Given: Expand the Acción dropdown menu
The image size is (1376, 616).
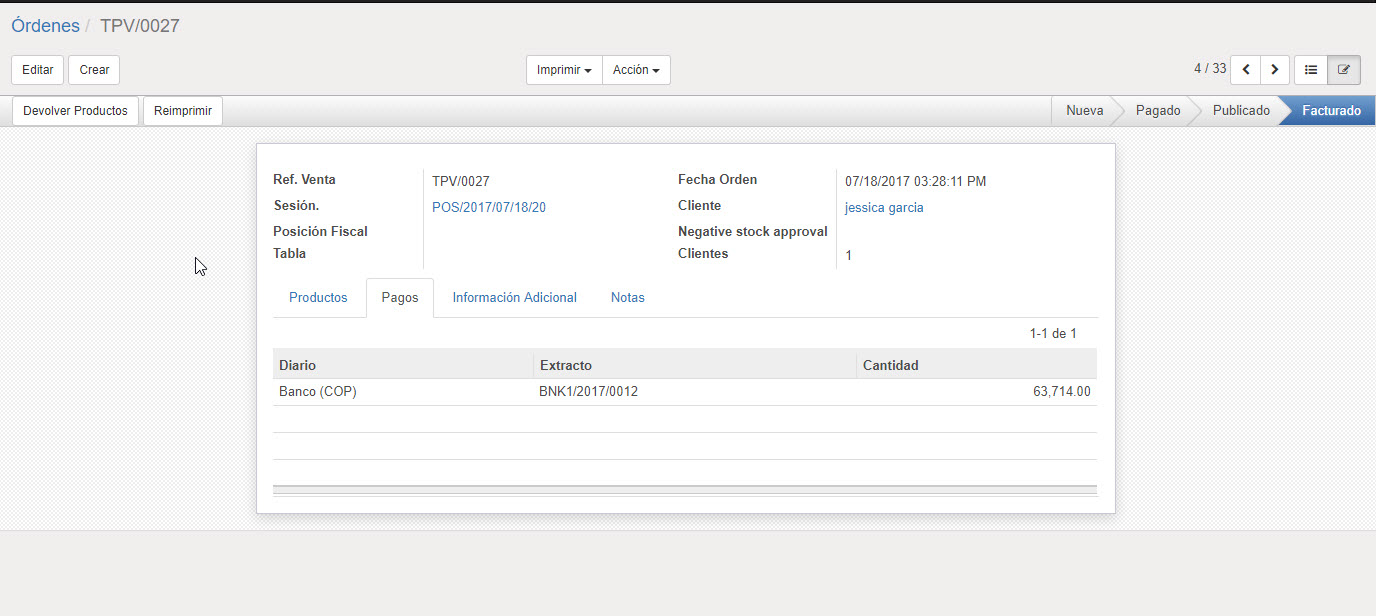Looking at the screenshot, I should pos(636,70).
